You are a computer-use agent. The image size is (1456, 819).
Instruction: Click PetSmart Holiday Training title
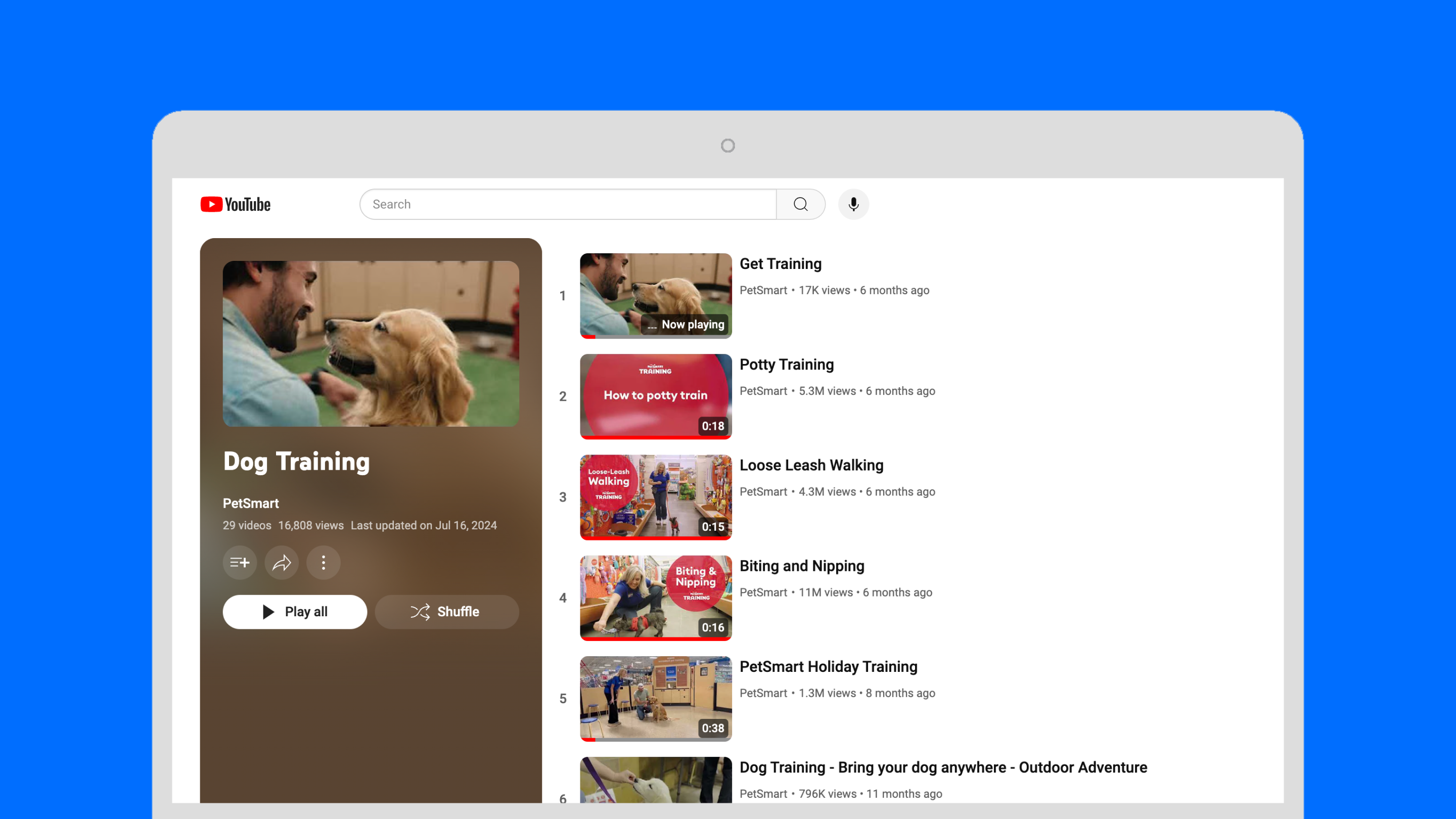(829, 666)
